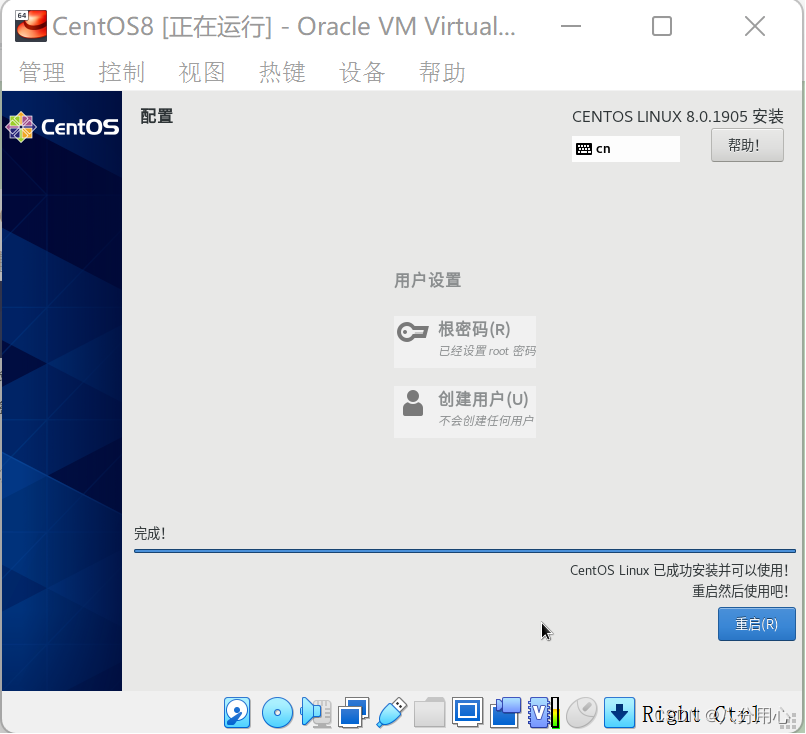This screenshot has height=734, width=806.
Task: Click the user silhouette icon for user creation
Action: [x=413, y=403]
